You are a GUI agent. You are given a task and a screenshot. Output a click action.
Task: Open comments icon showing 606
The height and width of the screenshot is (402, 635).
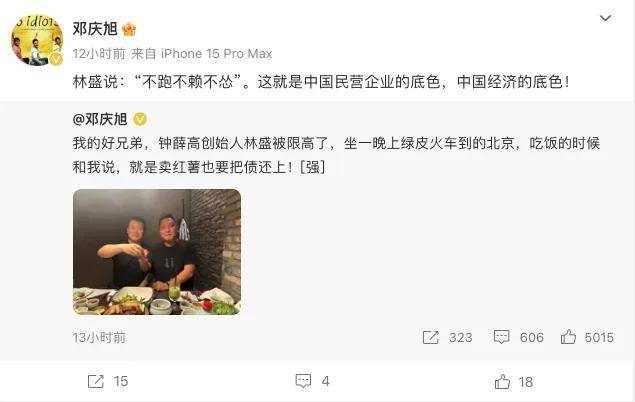tap(501, 337)
